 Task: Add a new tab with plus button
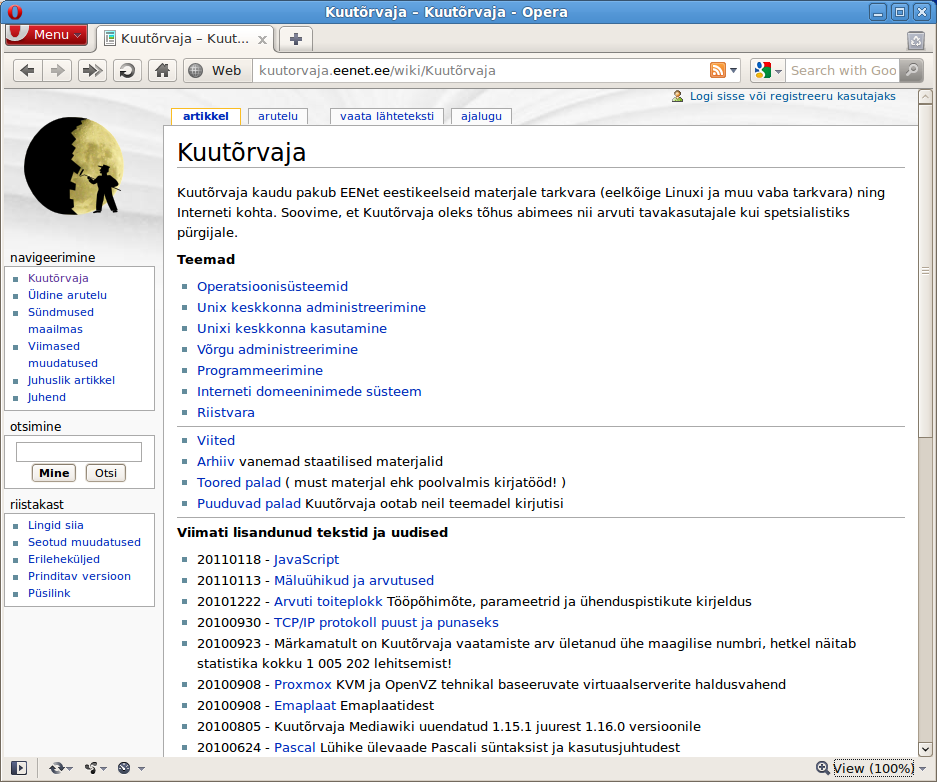pos(295,39)
